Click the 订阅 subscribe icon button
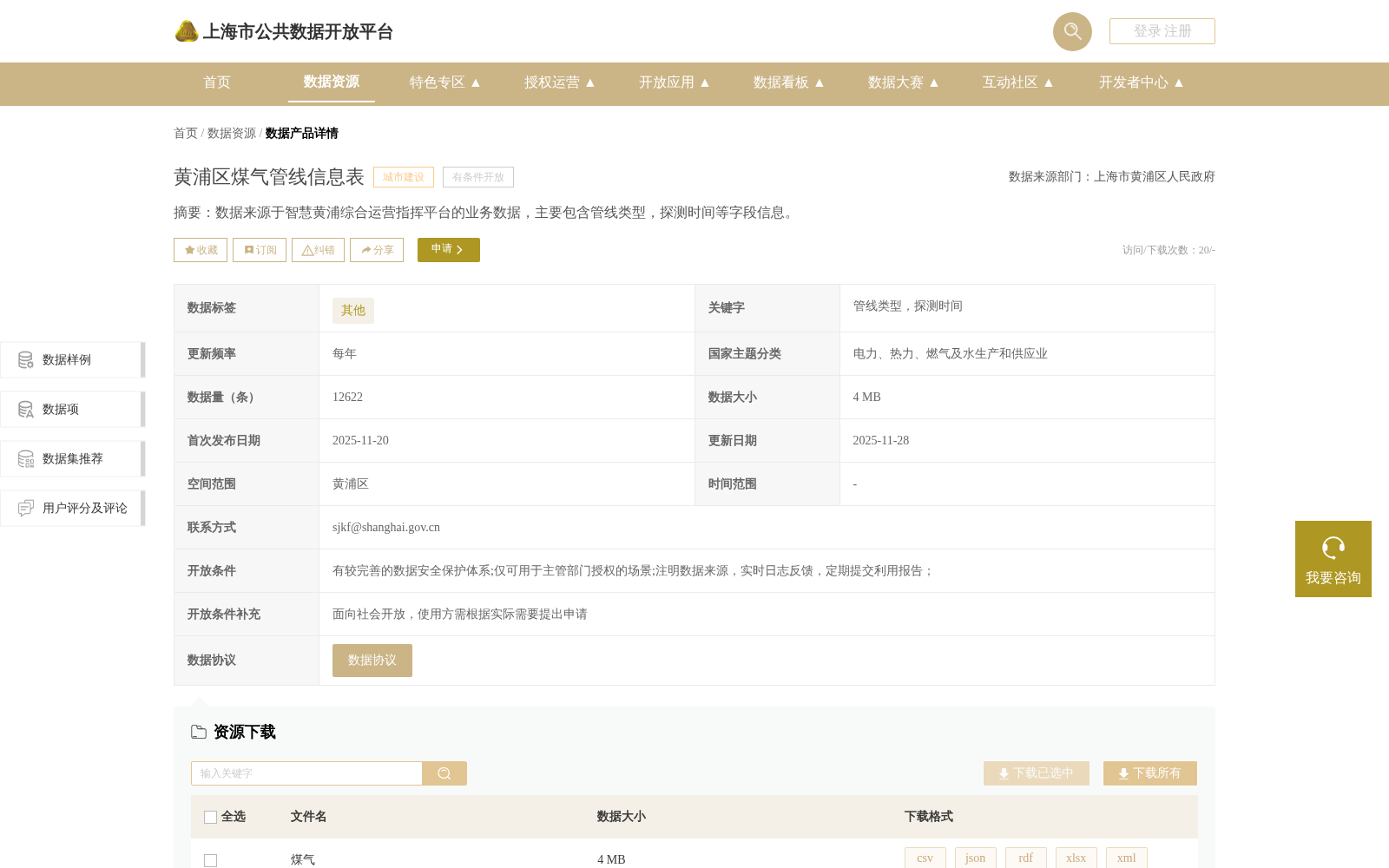The image size is (1389, 868). 260,250
